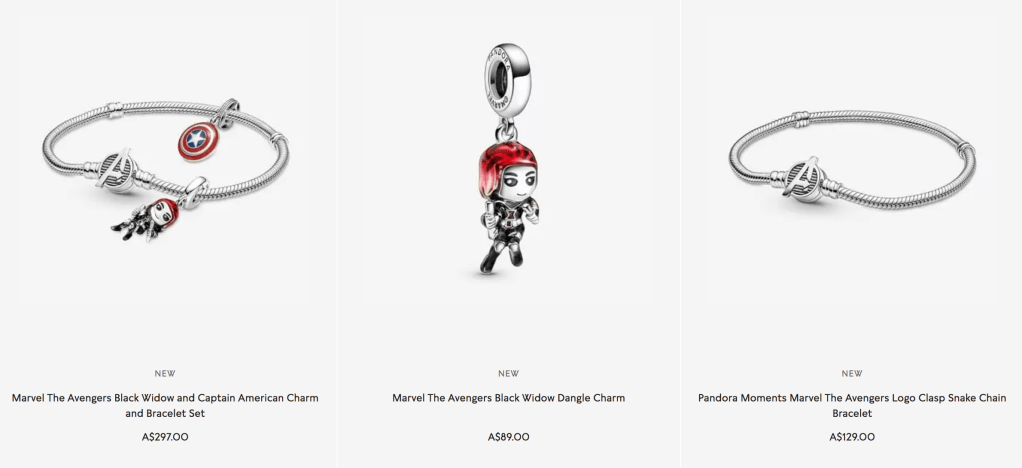This screenshot has width=1022, height=468.
Task: Click the NEW label above the Dangle Charm title
Action: (508, 373)
